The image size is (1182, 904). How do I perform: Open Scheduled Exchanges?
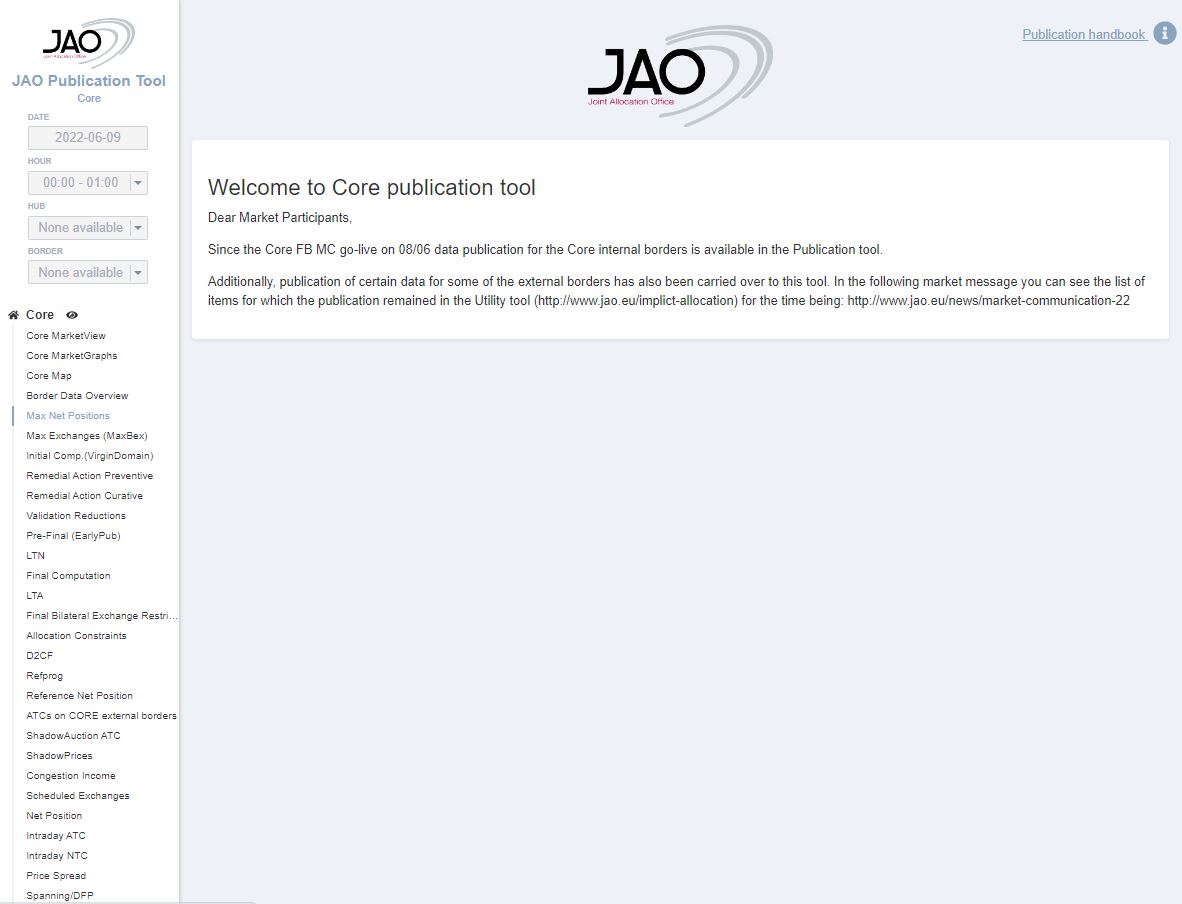pyautogui.click(x=78, y=795)
